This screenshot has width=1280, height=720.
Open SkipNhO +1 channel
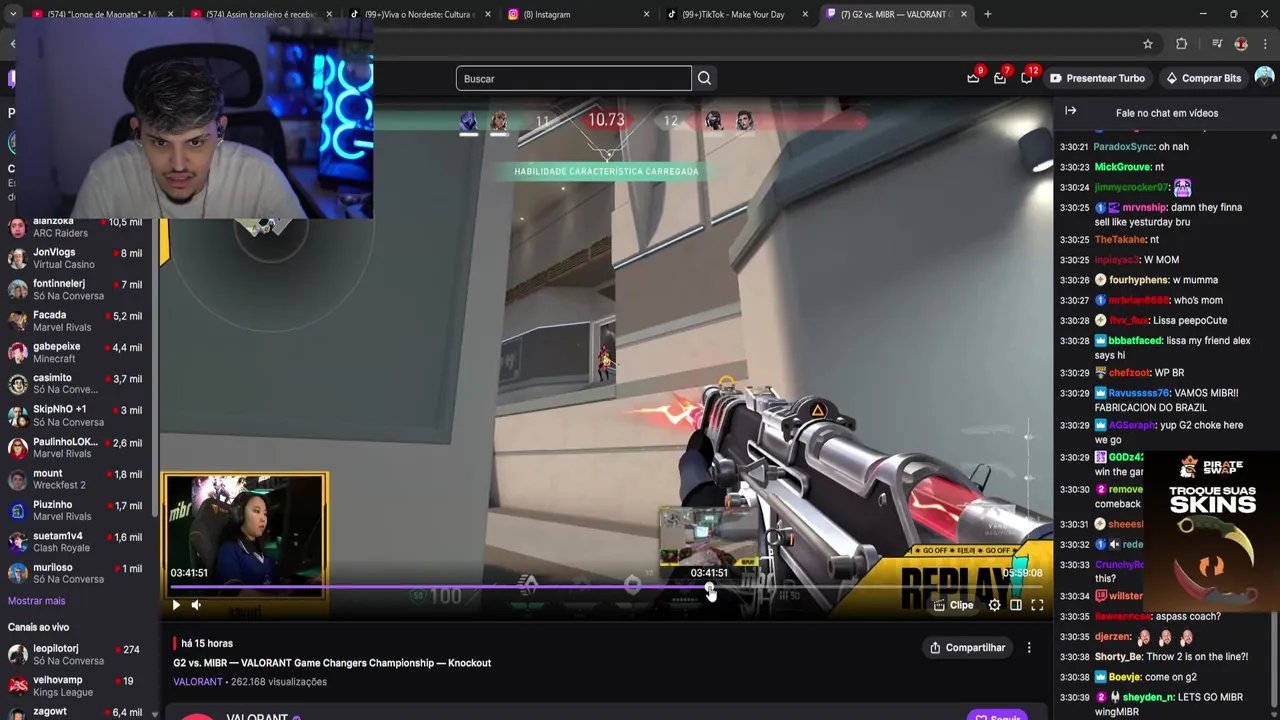point(76,416)
